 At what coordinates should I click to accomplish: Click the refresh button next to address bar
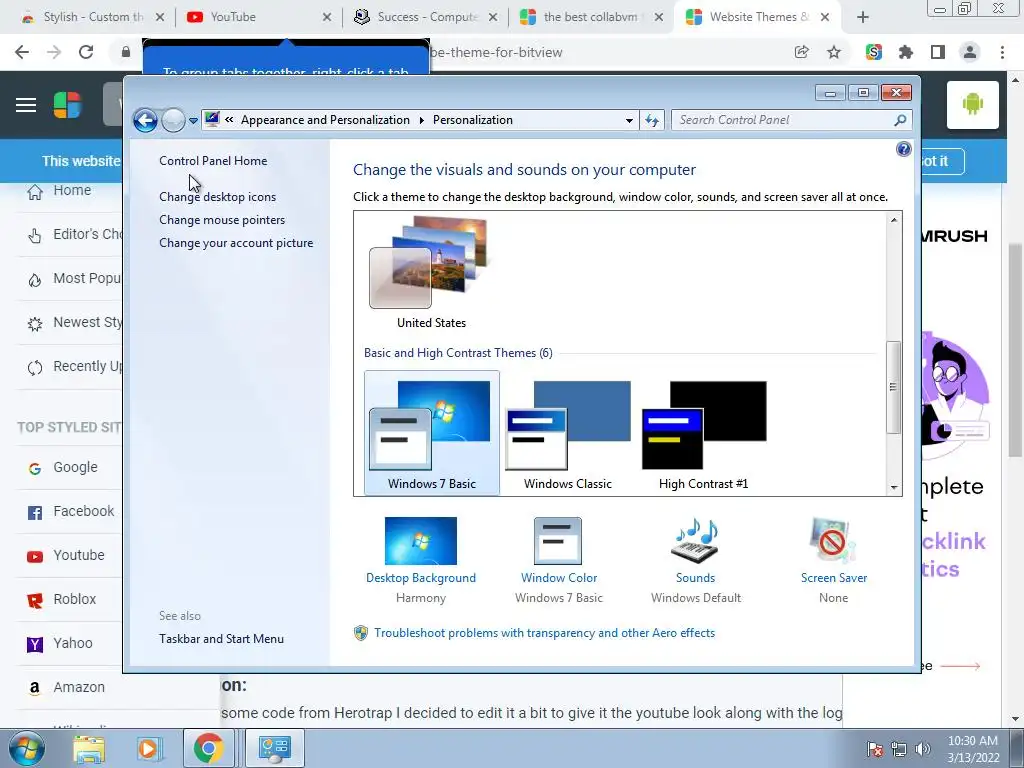tap(652, 120)
